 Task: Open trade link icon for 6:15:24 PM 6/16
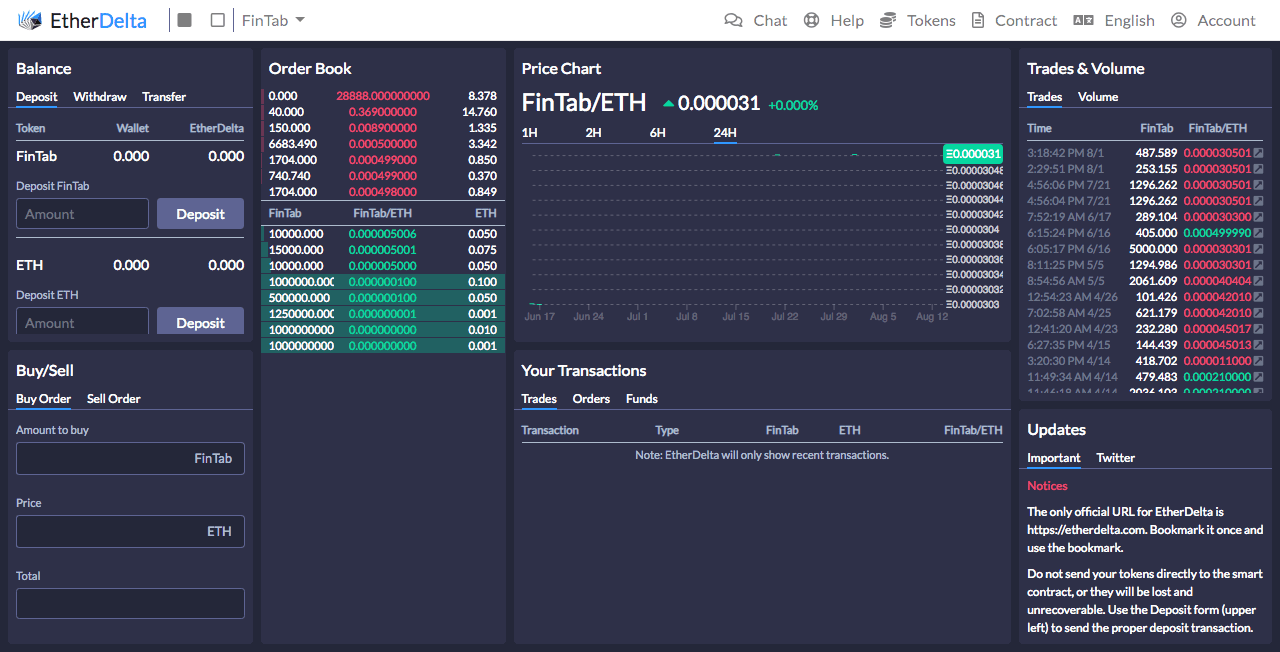(1258, 233)
